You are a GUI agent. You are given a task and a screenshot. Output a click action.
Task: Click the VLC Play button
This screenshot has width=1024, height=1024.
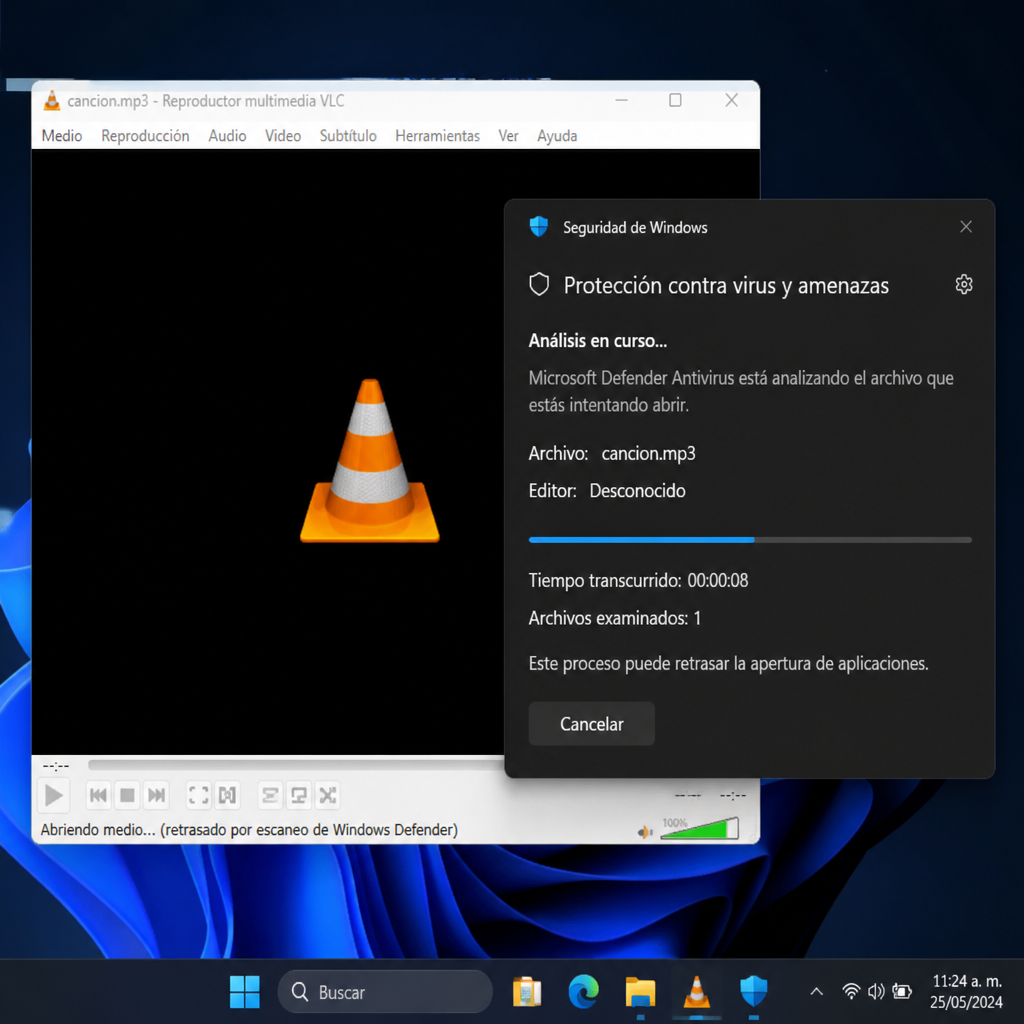click(54, 795)
